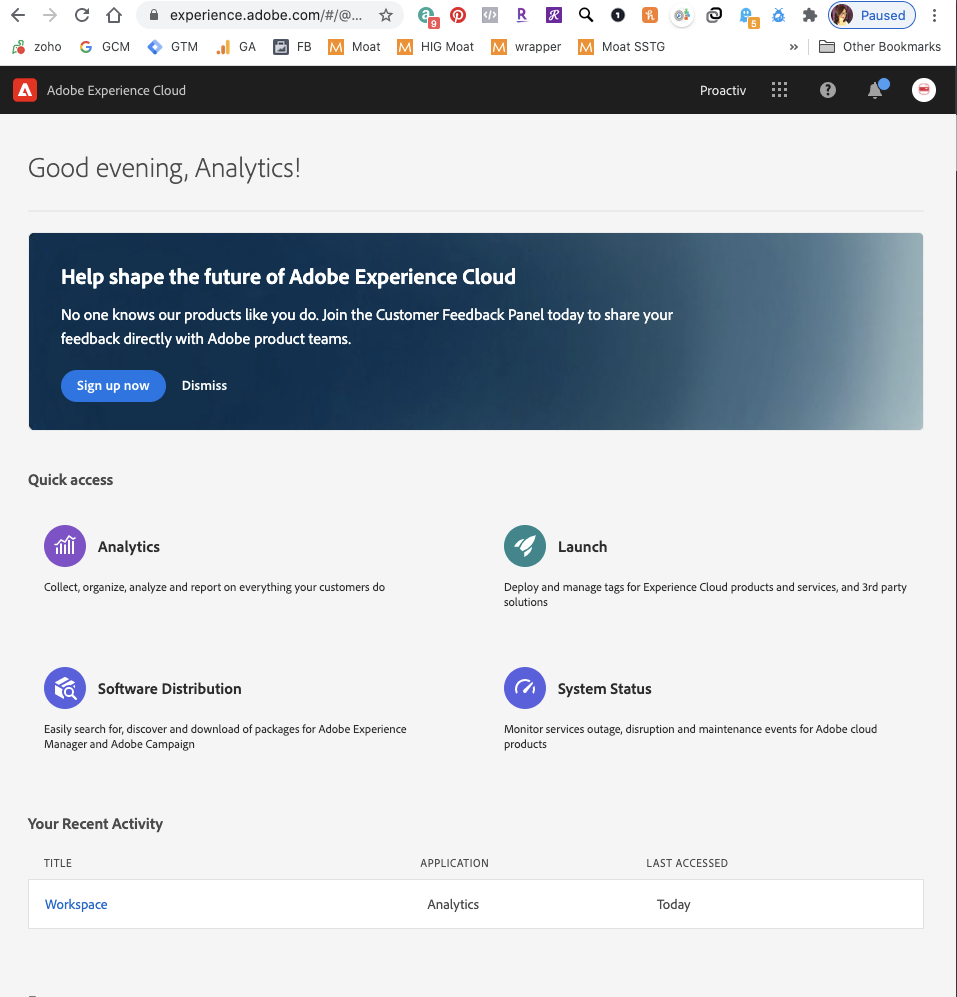Click the Software Distribution title

[169, 689]
